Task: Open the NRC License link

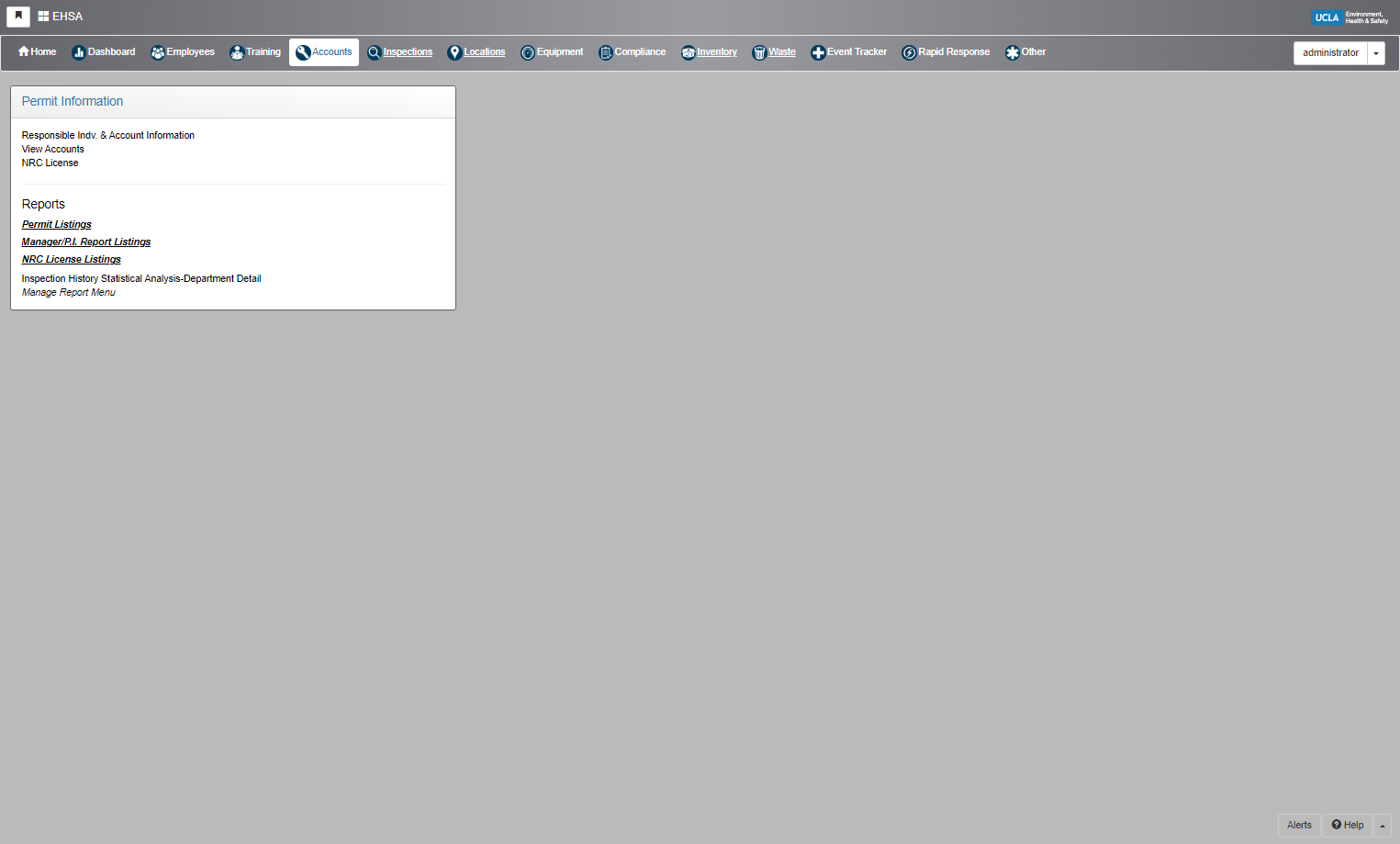Action: (x=50, y=163)
